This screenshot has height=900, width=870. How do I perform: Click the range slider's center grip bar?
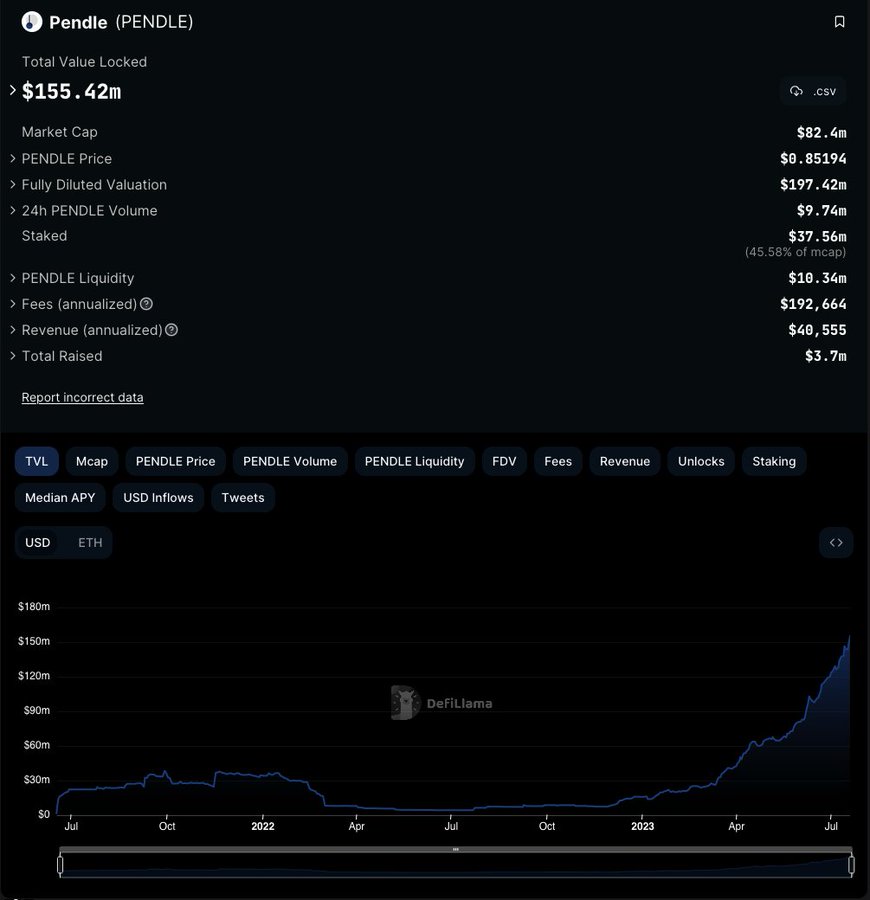(x=456, y=849)
